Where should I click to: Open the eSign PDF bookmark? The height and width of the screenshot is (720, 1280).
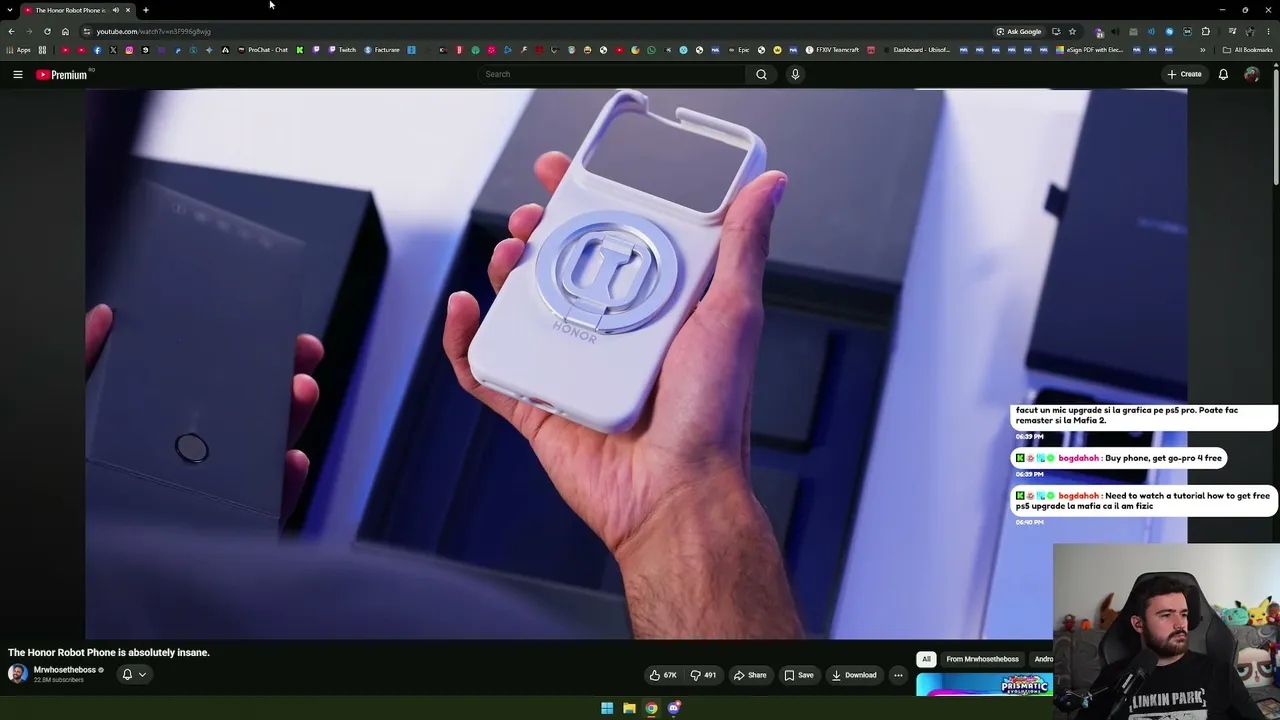coord(1090,50)
